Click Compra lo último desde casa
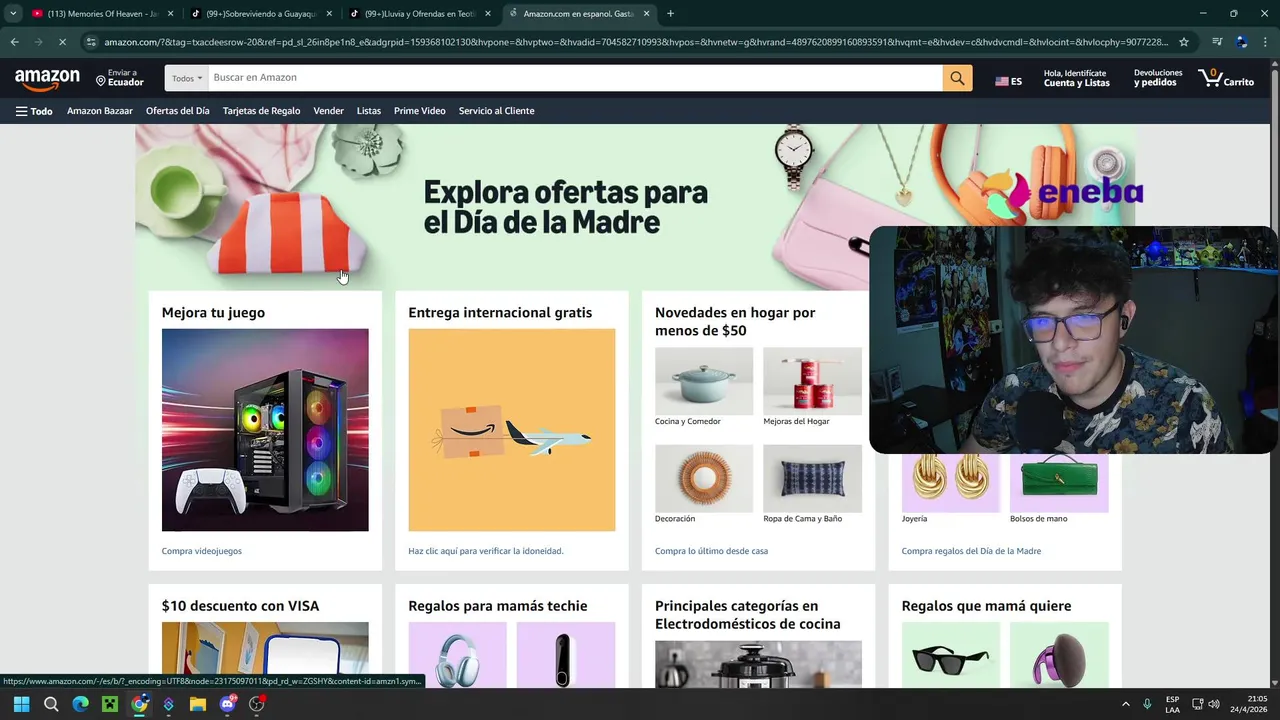1280x720 pixels. (x=711, y=551)
